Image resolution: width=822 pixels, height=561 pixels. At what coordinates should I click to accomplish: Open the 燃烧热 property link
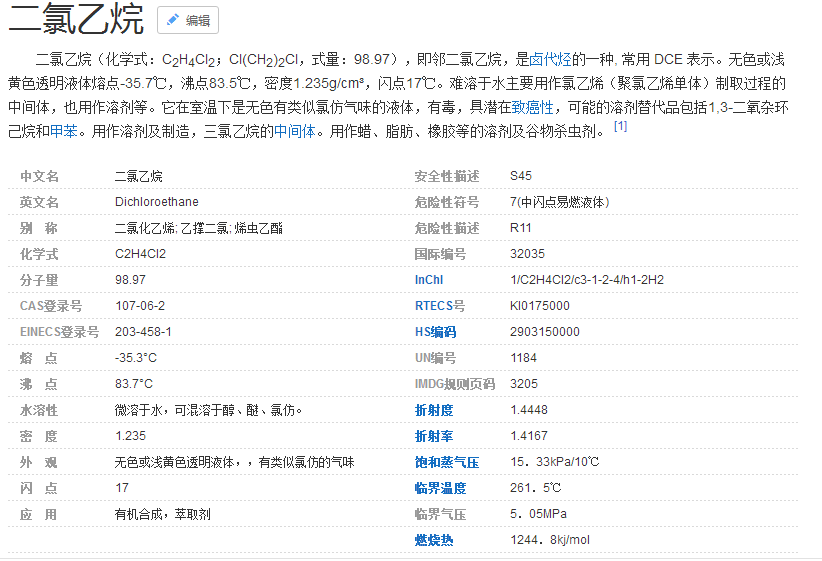coord(434,540)
